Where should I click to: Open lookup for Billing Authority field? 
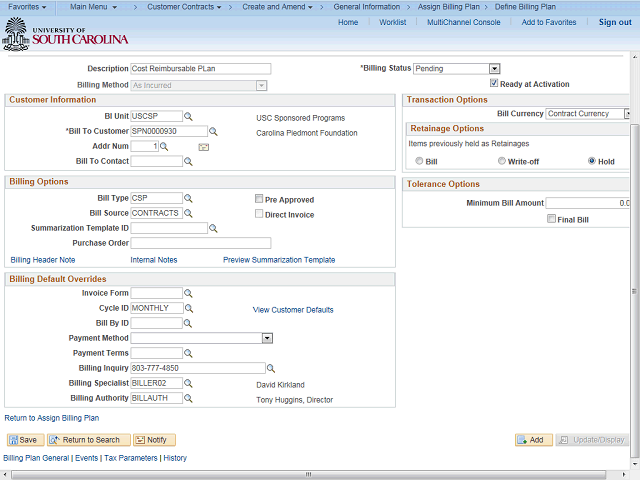pyautogui.click(x=188, y=398)
